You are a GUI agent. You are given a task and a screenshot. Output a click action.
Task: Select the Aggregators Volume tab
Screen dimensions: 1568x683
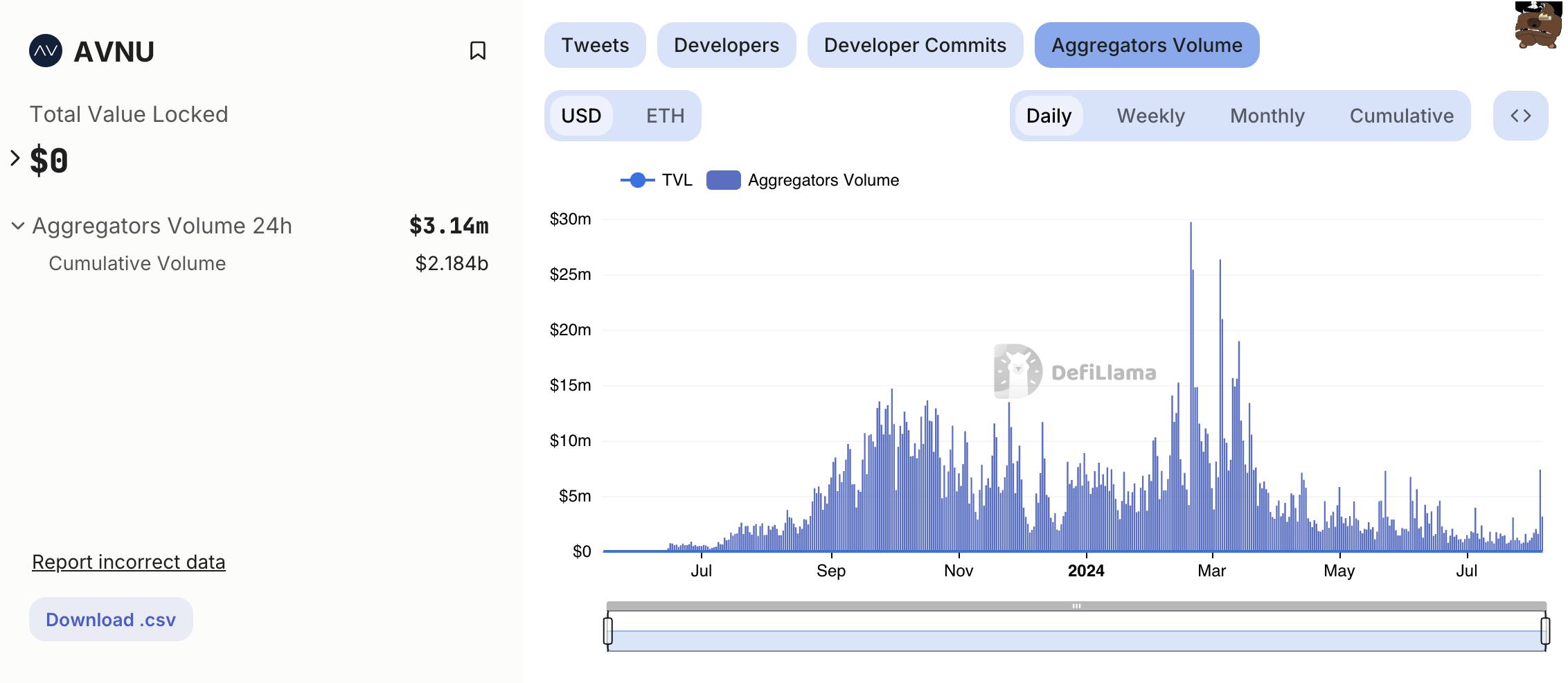pos(1147,45)
